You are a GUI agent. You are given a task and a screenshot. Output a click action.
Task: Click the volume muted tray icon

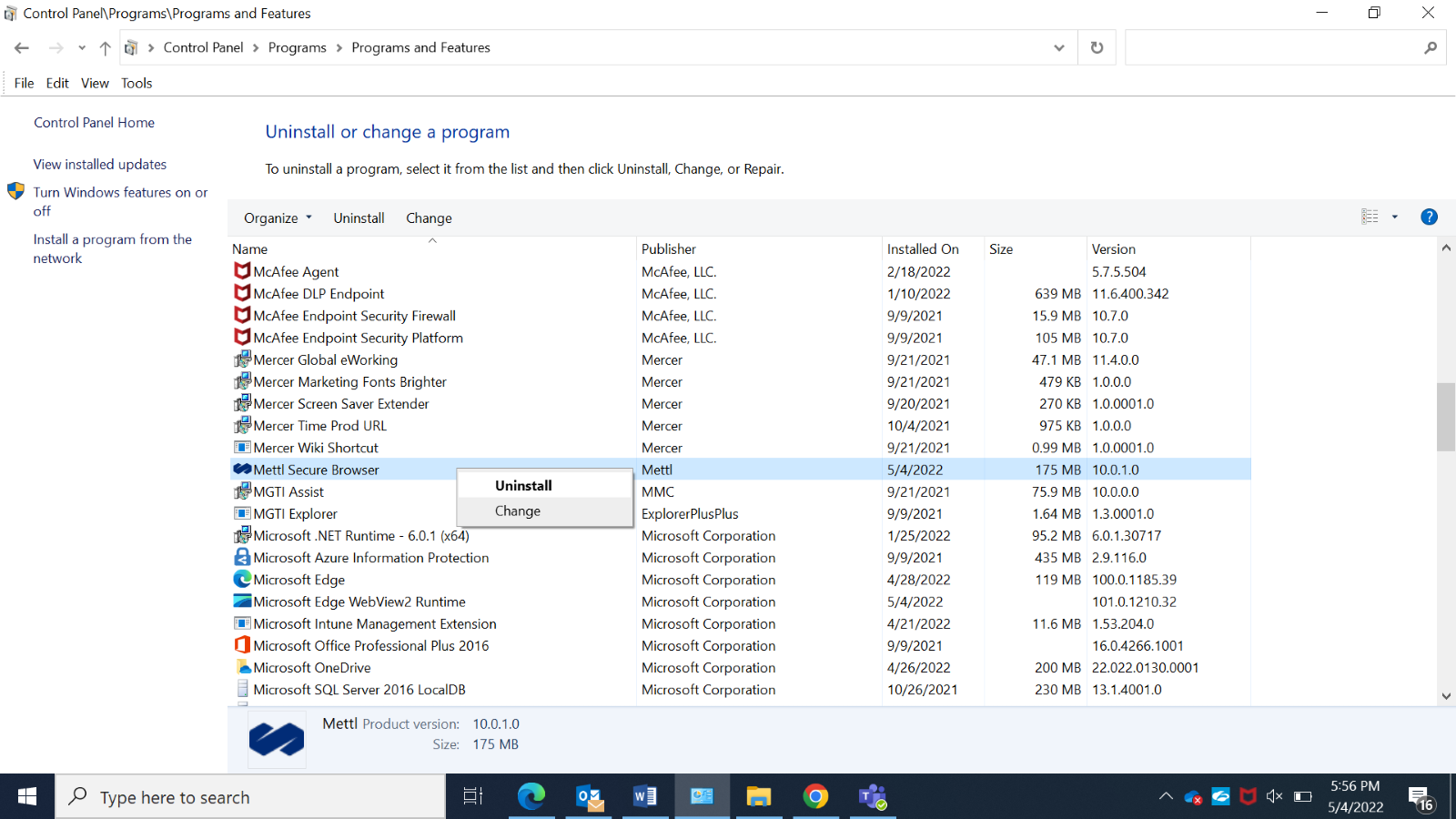coord(1274,796)
